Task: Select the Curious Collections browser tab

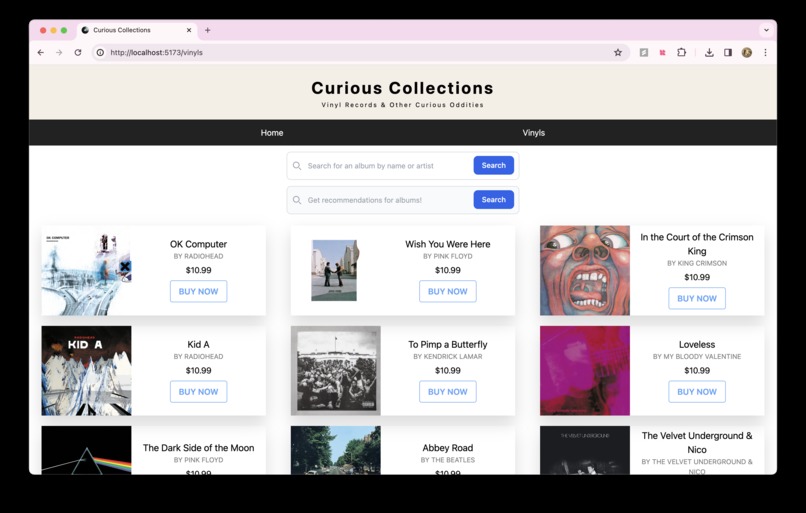Action: 137,30
